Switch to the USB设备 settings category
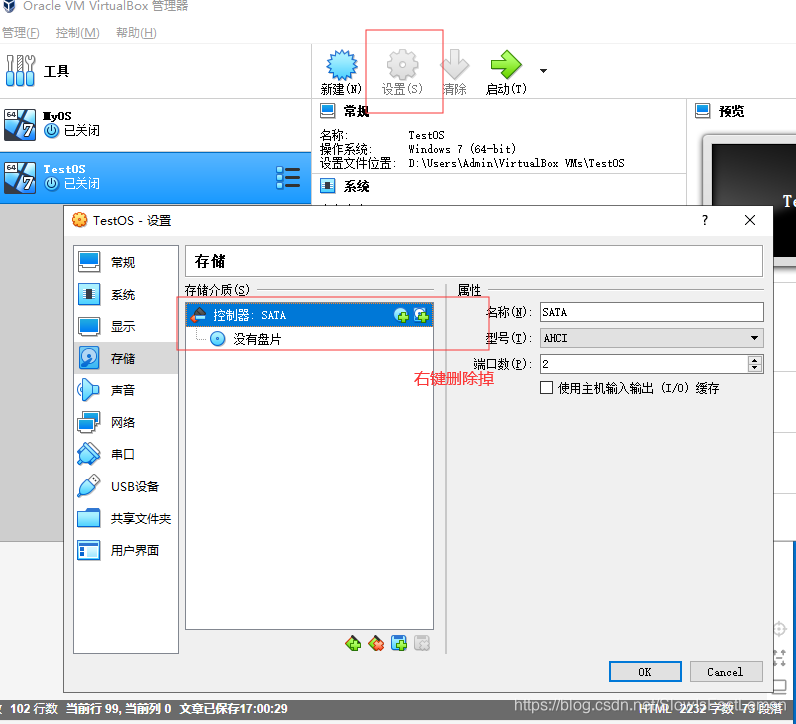796x724 pixels. [126, 486]
